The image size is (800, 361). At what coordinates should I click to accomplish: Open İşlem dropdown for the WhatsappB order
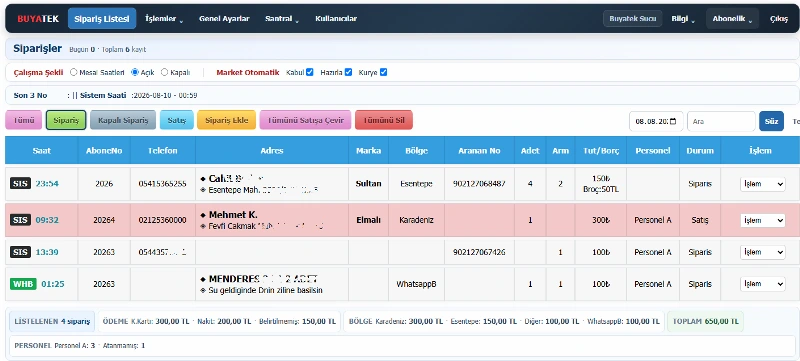pyautogui.click(x=763, y=283)
